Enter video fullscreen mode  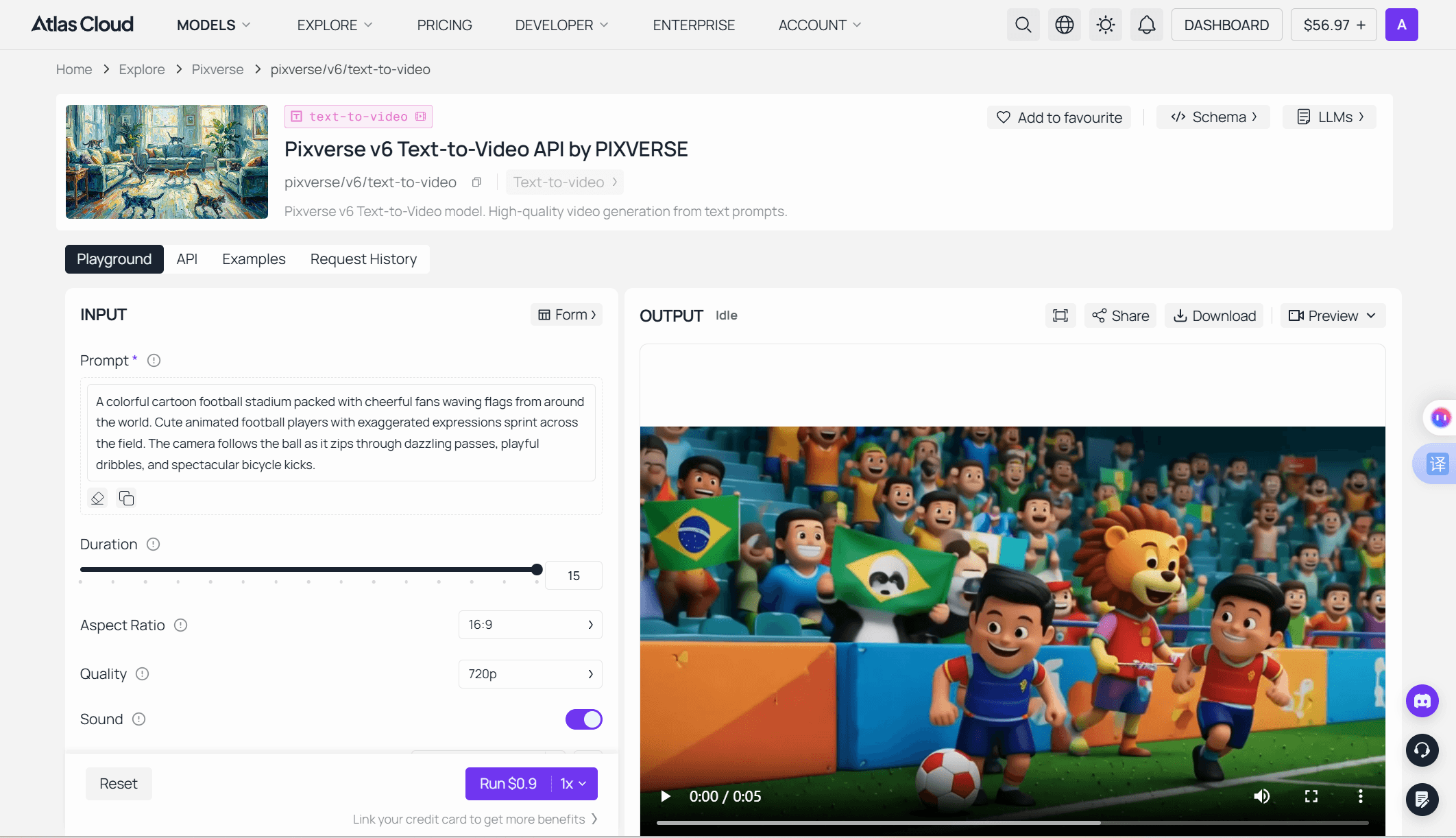point(1311,796)
